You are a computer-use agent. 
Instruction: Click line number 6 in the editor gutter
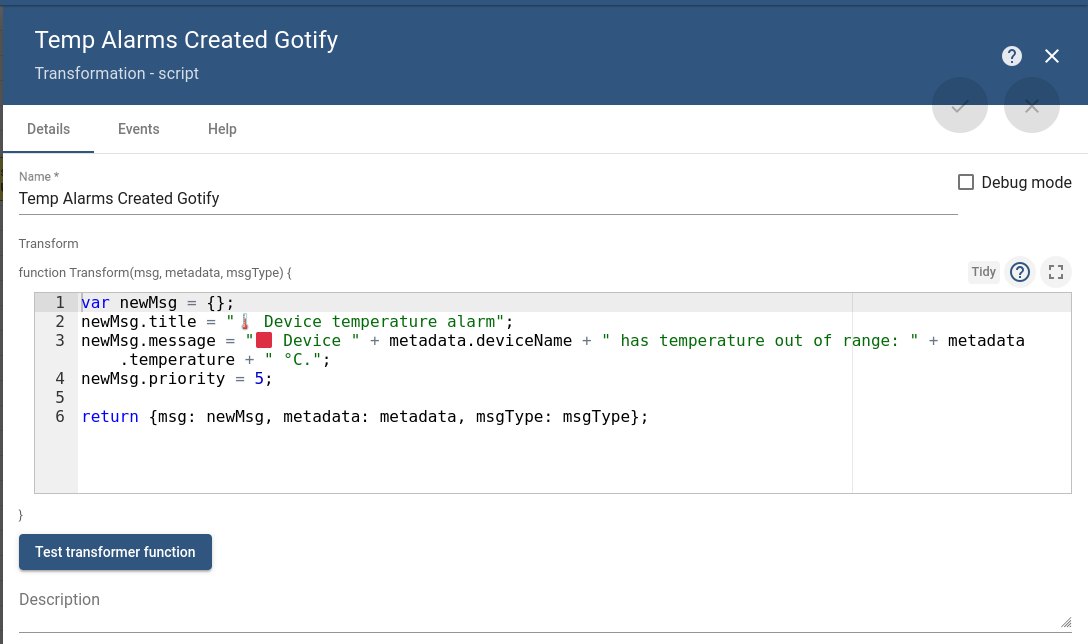pos(60,417)
